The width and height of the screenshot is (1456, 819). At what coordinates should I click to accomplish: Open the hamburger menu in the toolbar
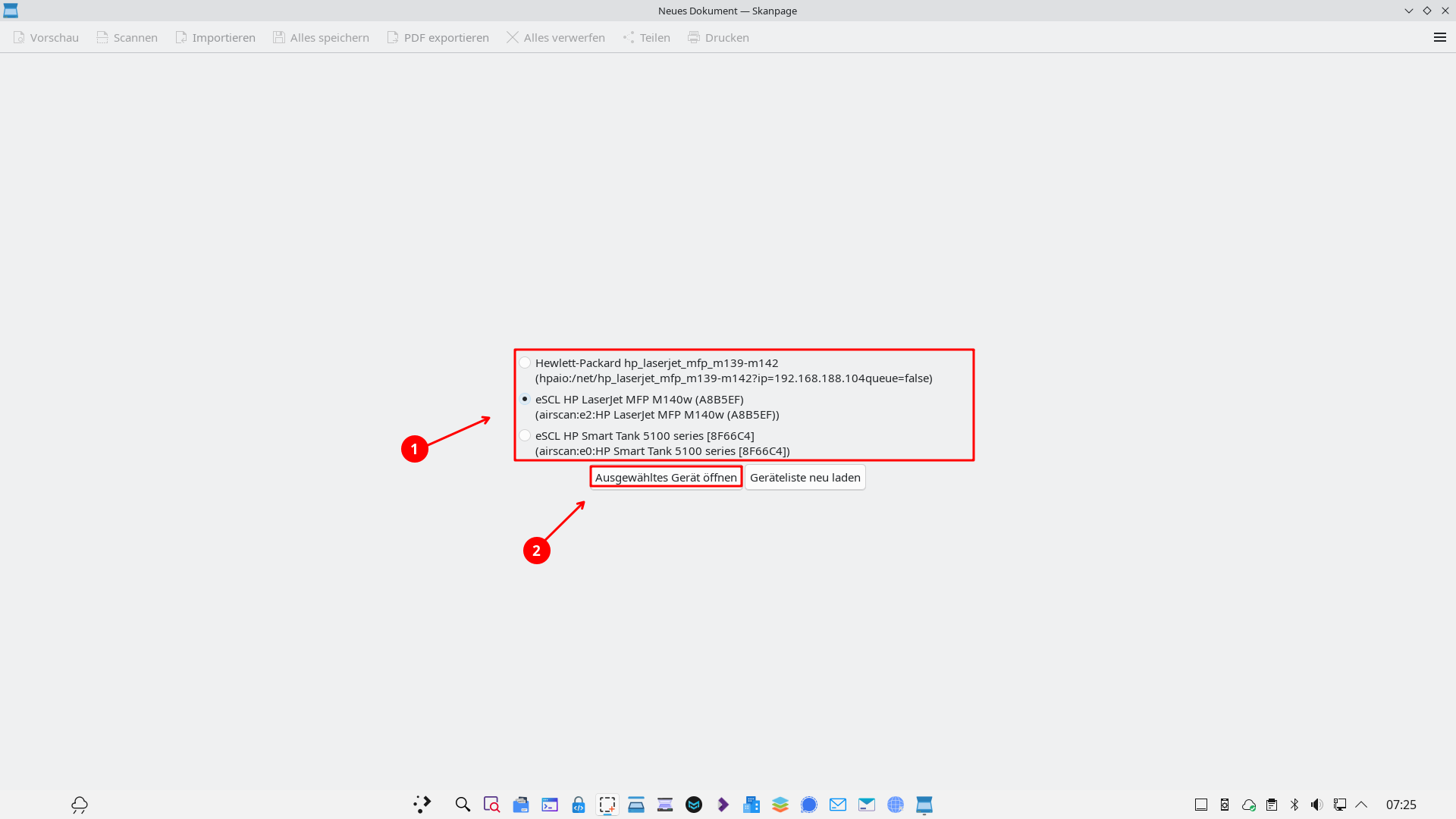pyautogui.click(x=1440, y=37)
